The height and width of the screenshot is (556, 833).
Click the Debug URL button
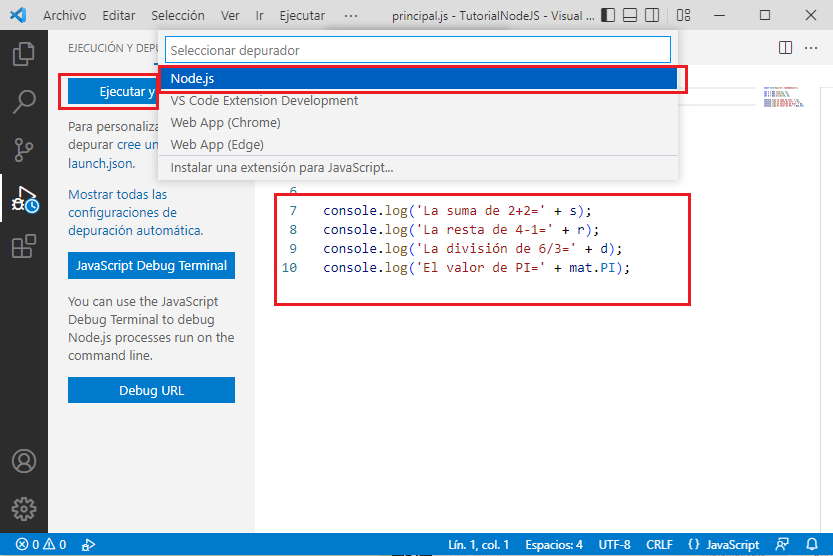point(151,390)
